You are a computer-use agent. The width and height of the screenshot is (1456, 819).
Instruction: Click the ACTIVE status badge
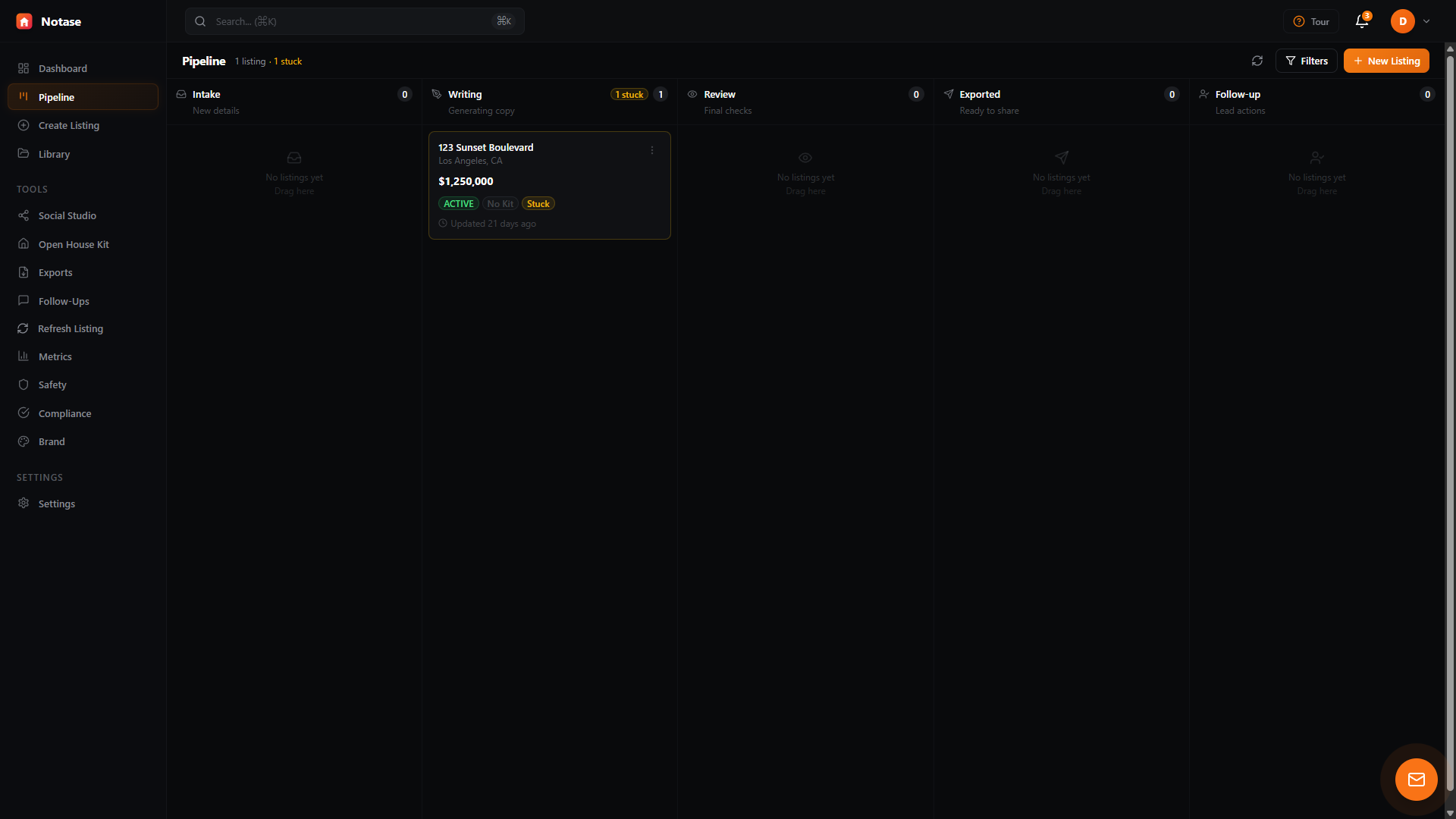tap(458, 203)
